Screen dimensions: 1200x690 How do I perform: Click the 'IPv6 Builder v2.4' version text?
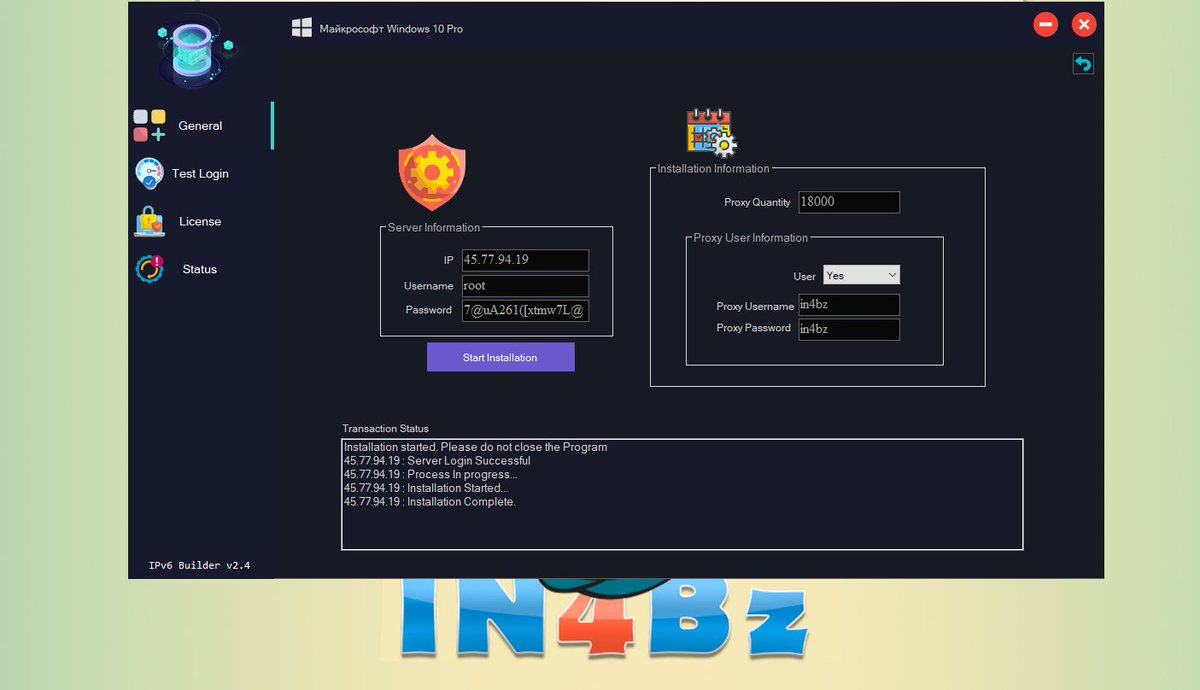tap(200, 566)
